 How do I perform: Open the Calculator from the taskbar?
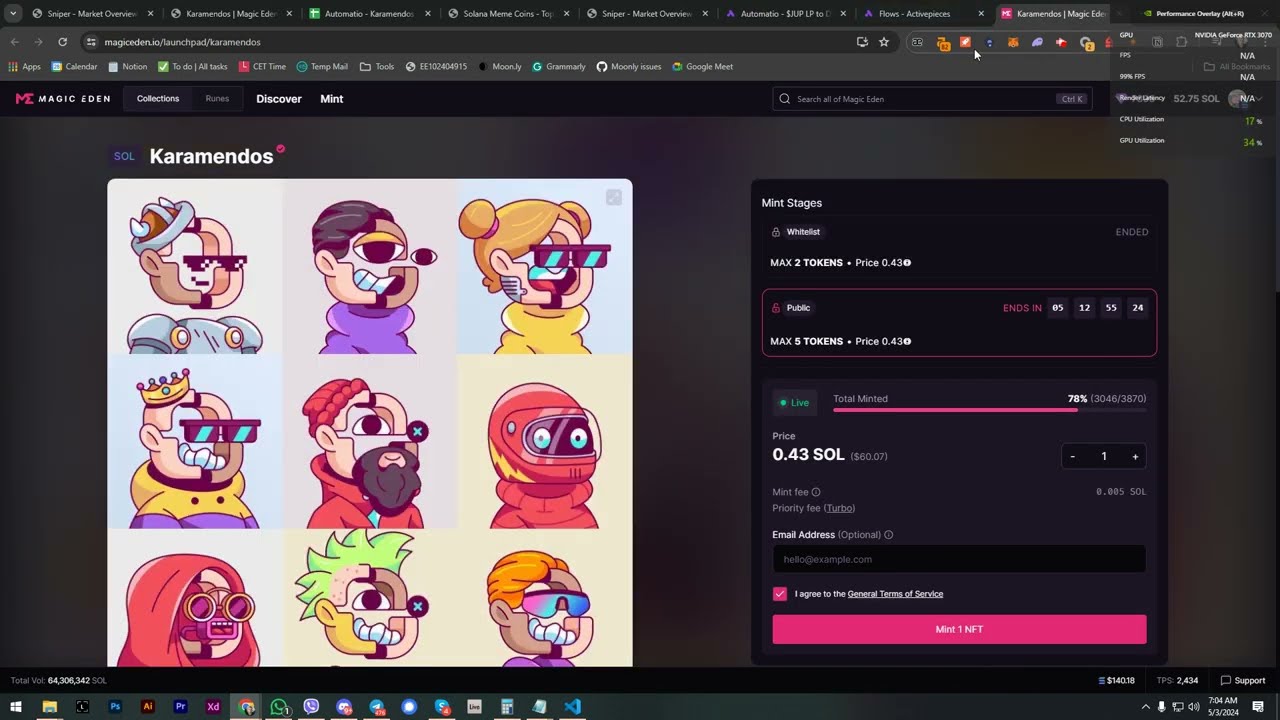507,706
